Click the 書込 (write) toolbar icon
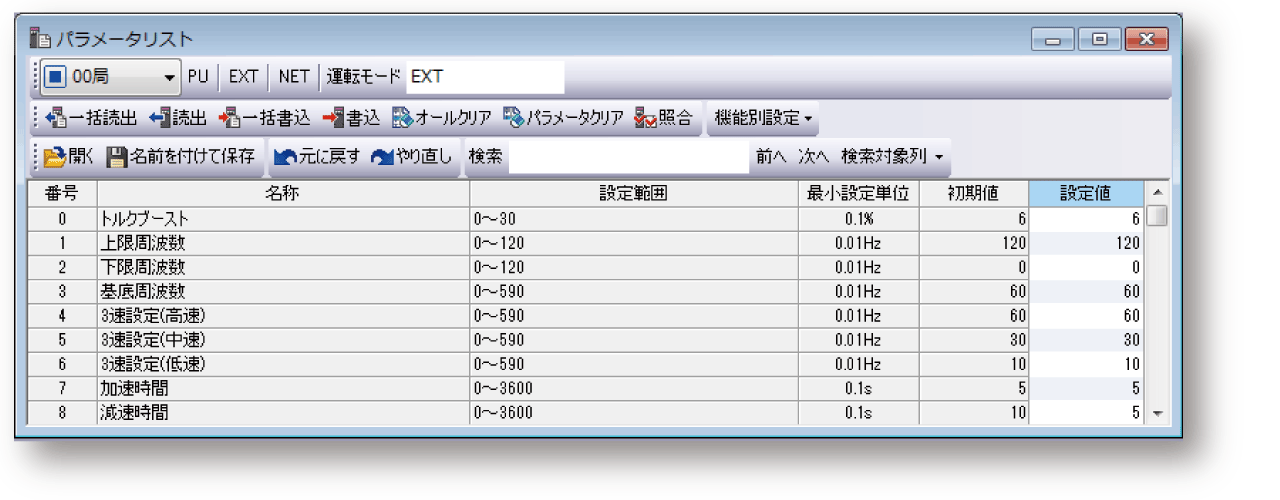 333,118
